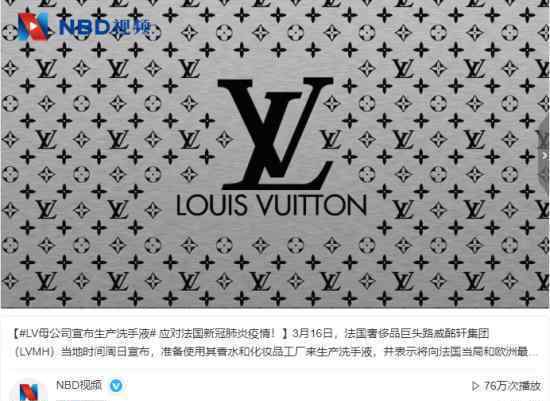Click headline text 应对法国新冠肺炎疫情

click(214, 333)
